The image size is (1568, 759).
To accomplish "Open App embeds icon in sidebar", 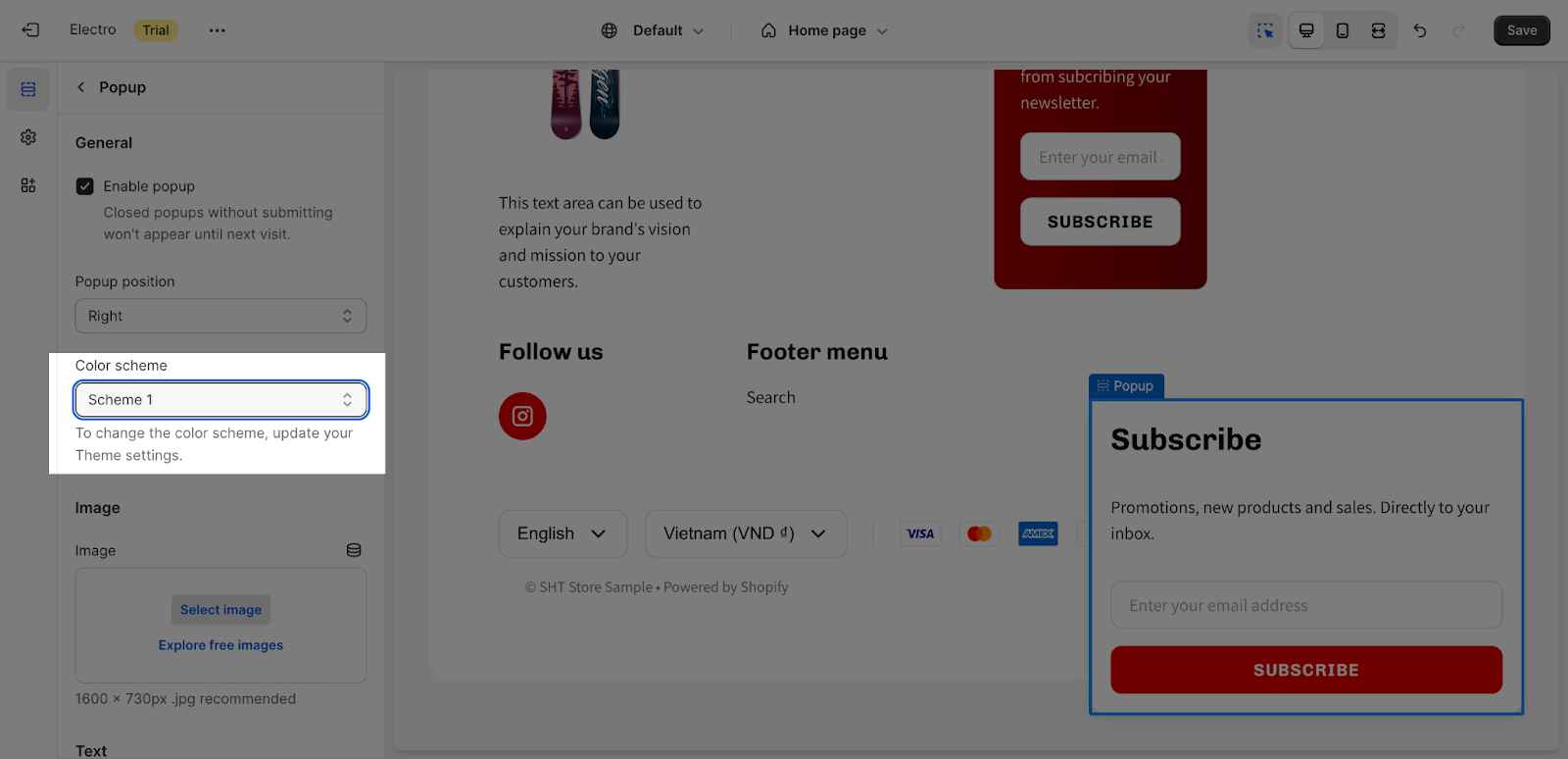I will coord(28,185).
